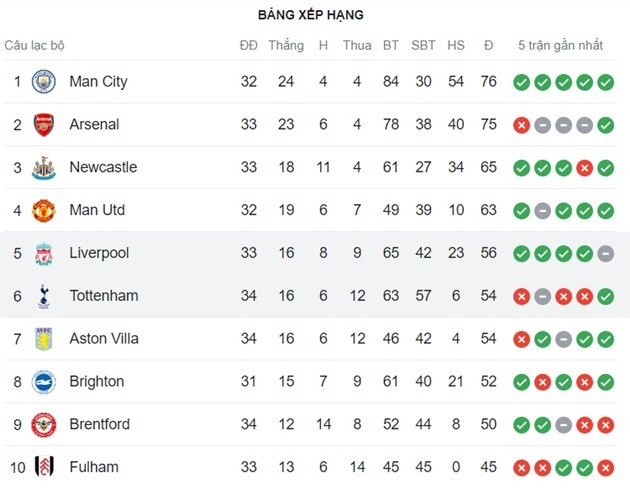The height and width of the screenshot is (488, 630).
Task: Click the Man Utd club crest
Action: [x=44, y=210]
